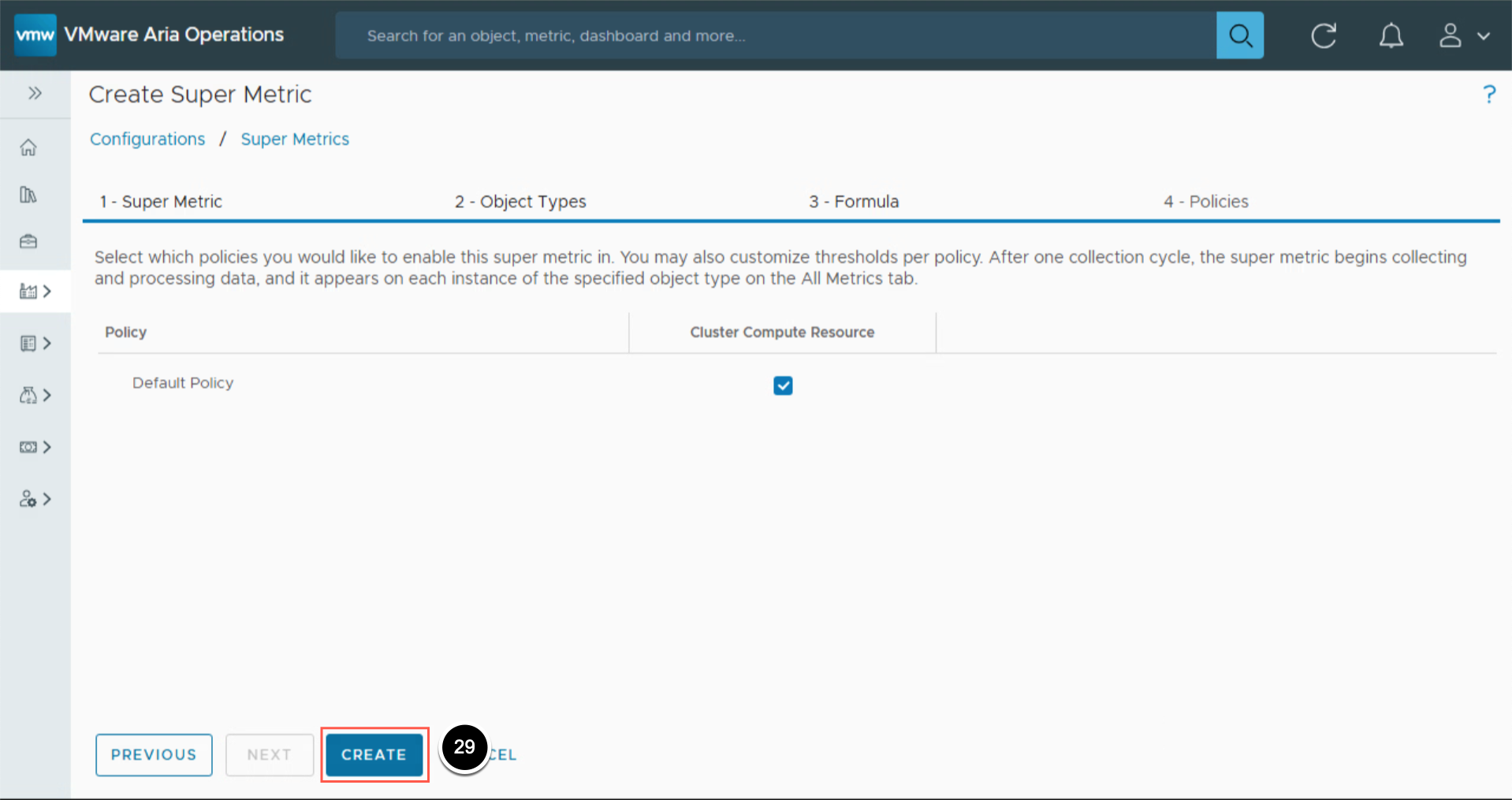Screen dimensions: 1512x800
Task: Click the help question mark icon
Action: tap(1488, 95)
